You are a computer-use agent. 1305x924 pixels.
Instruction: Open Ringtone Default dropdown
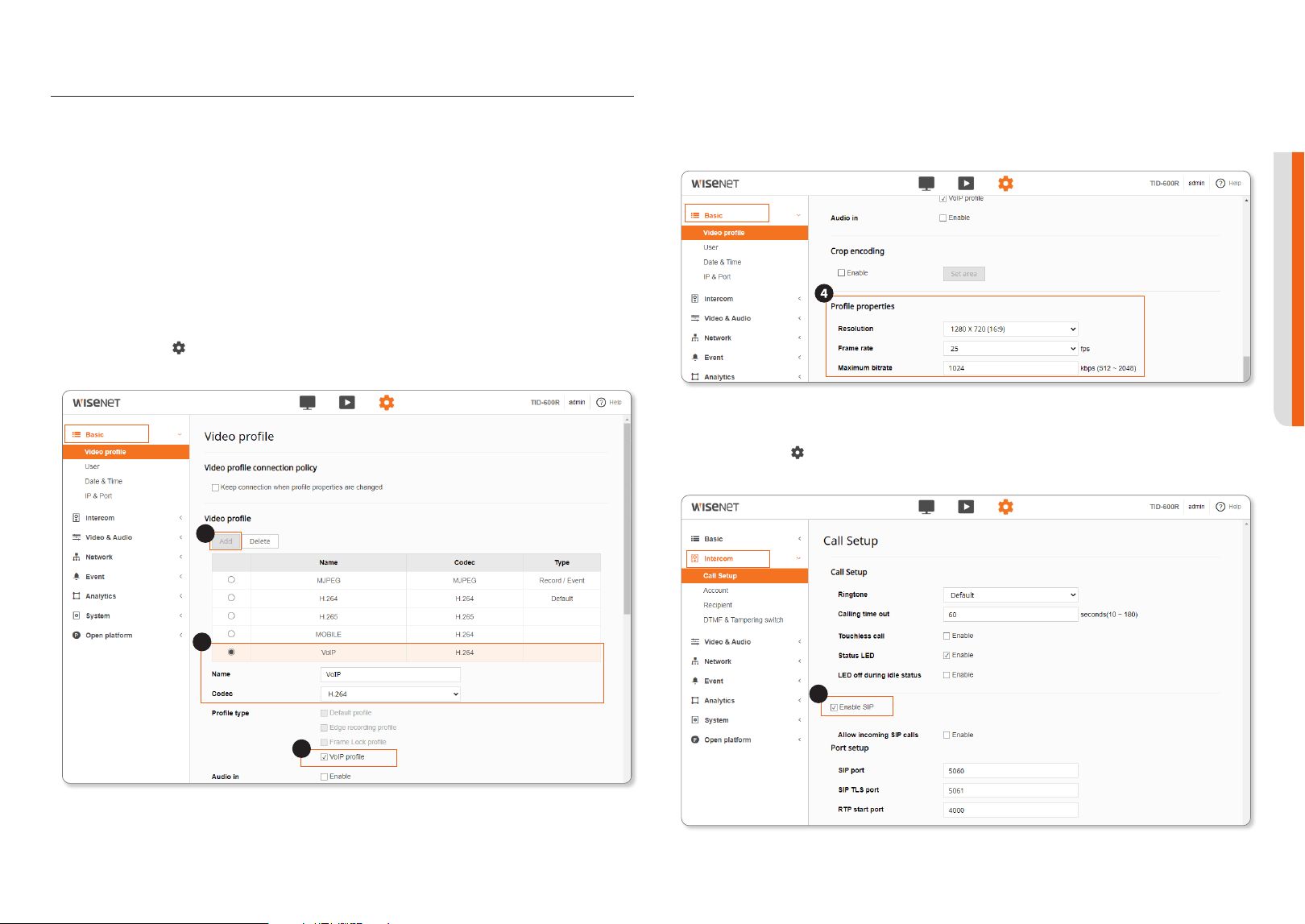[1010, 595]
